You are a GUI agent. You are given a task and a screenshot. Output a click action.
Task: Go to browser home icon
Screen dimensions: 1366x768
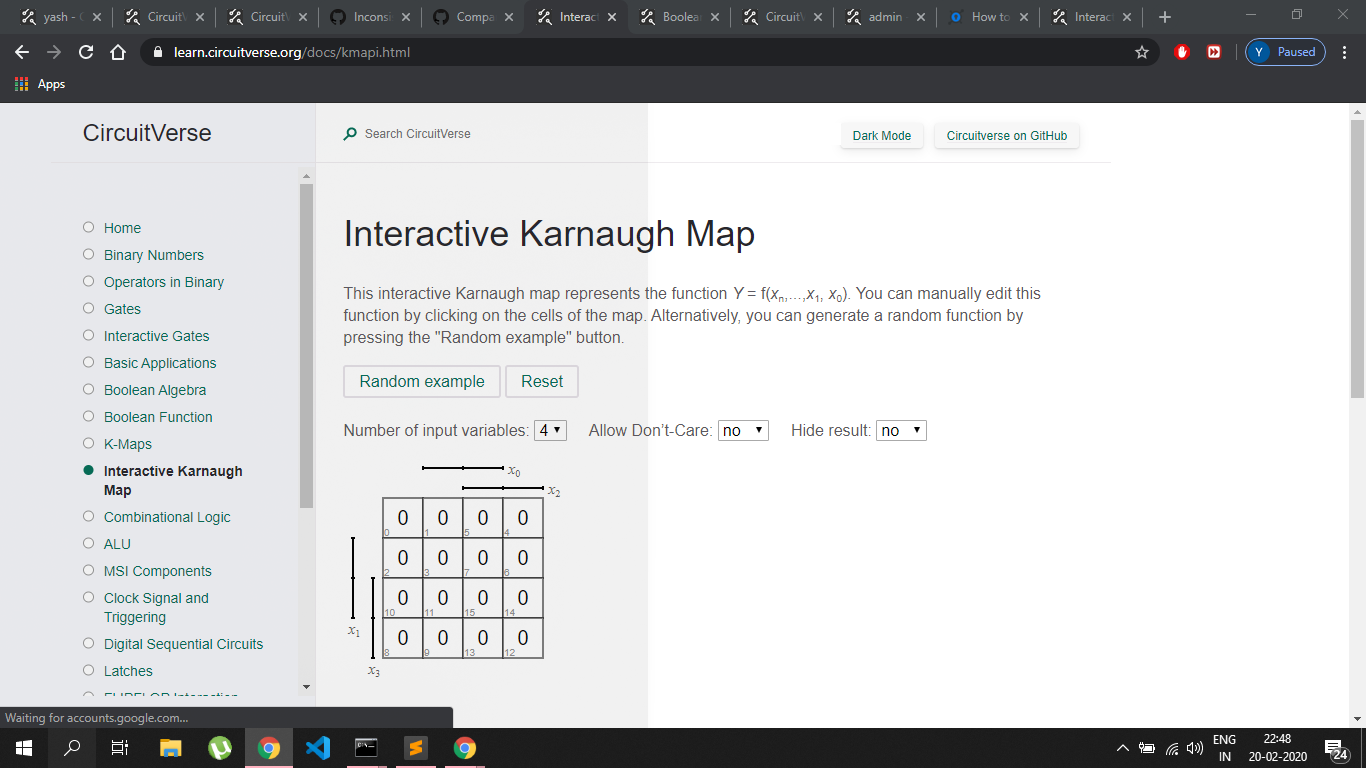coord(117,52)
